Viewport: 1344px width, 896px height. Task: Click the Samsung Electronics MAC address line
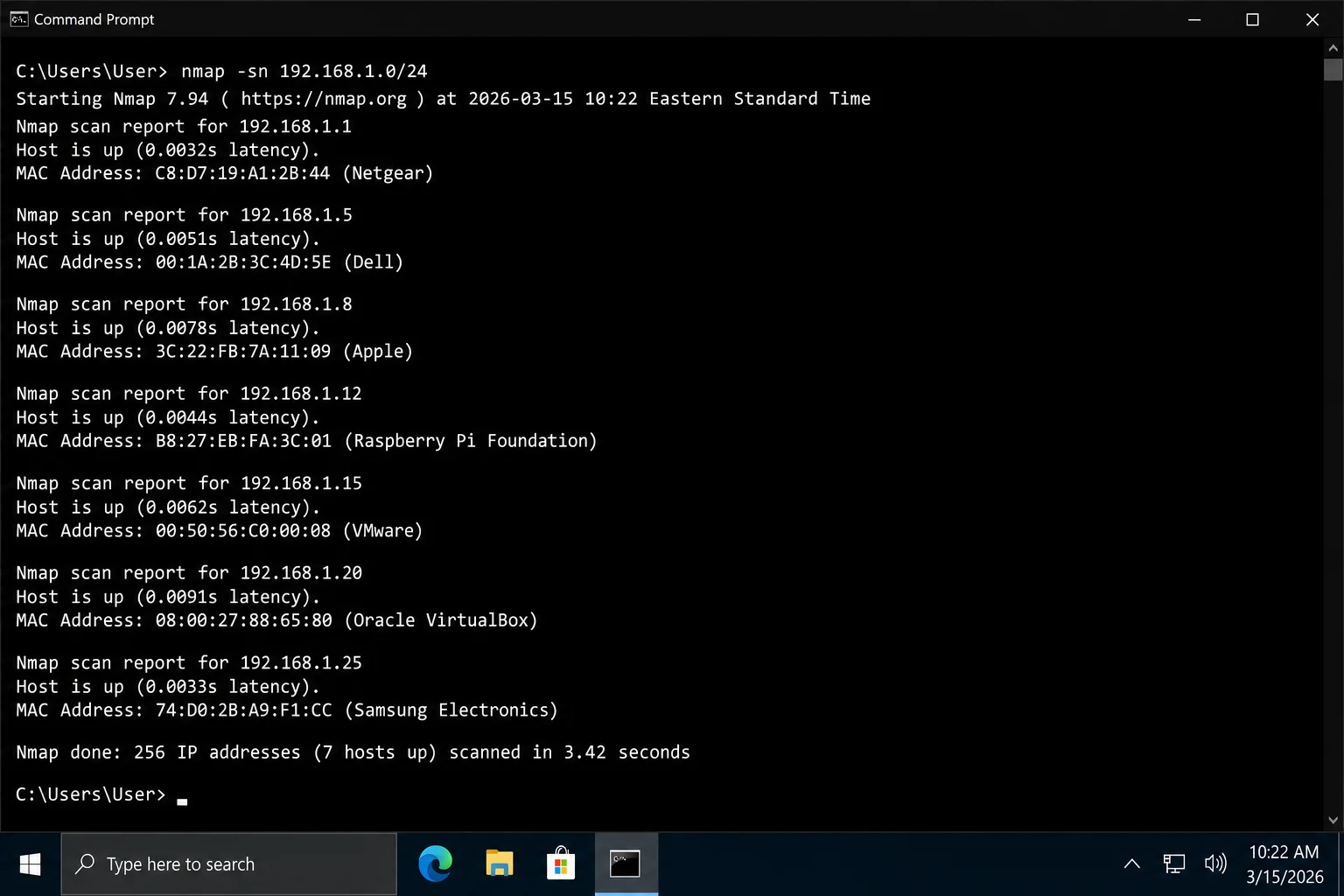pos(287,710)
